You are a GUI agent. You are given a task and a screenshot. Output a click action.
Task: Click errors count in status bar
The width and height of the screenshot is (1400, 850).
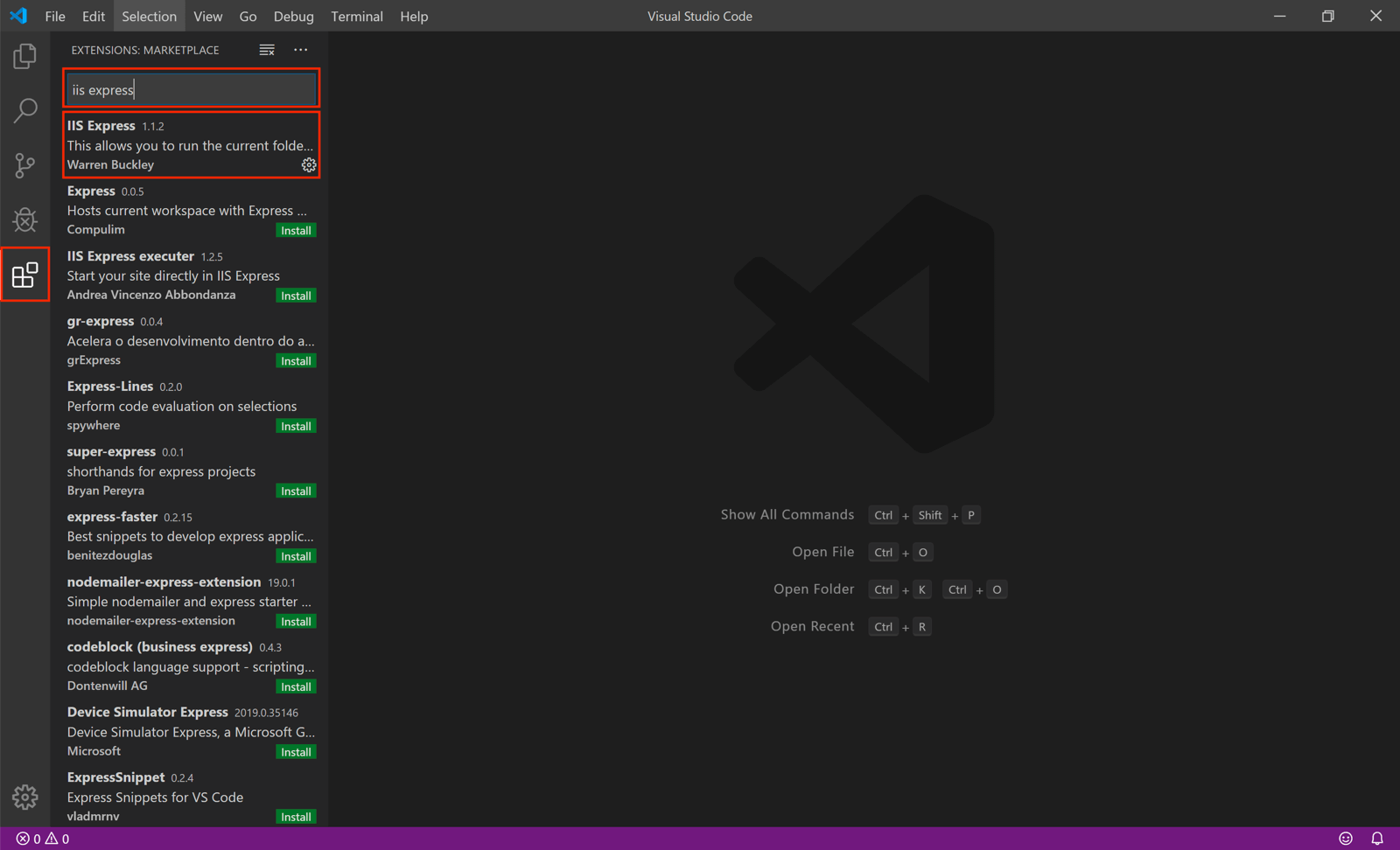pyautogui.click(x=29, y=839)
